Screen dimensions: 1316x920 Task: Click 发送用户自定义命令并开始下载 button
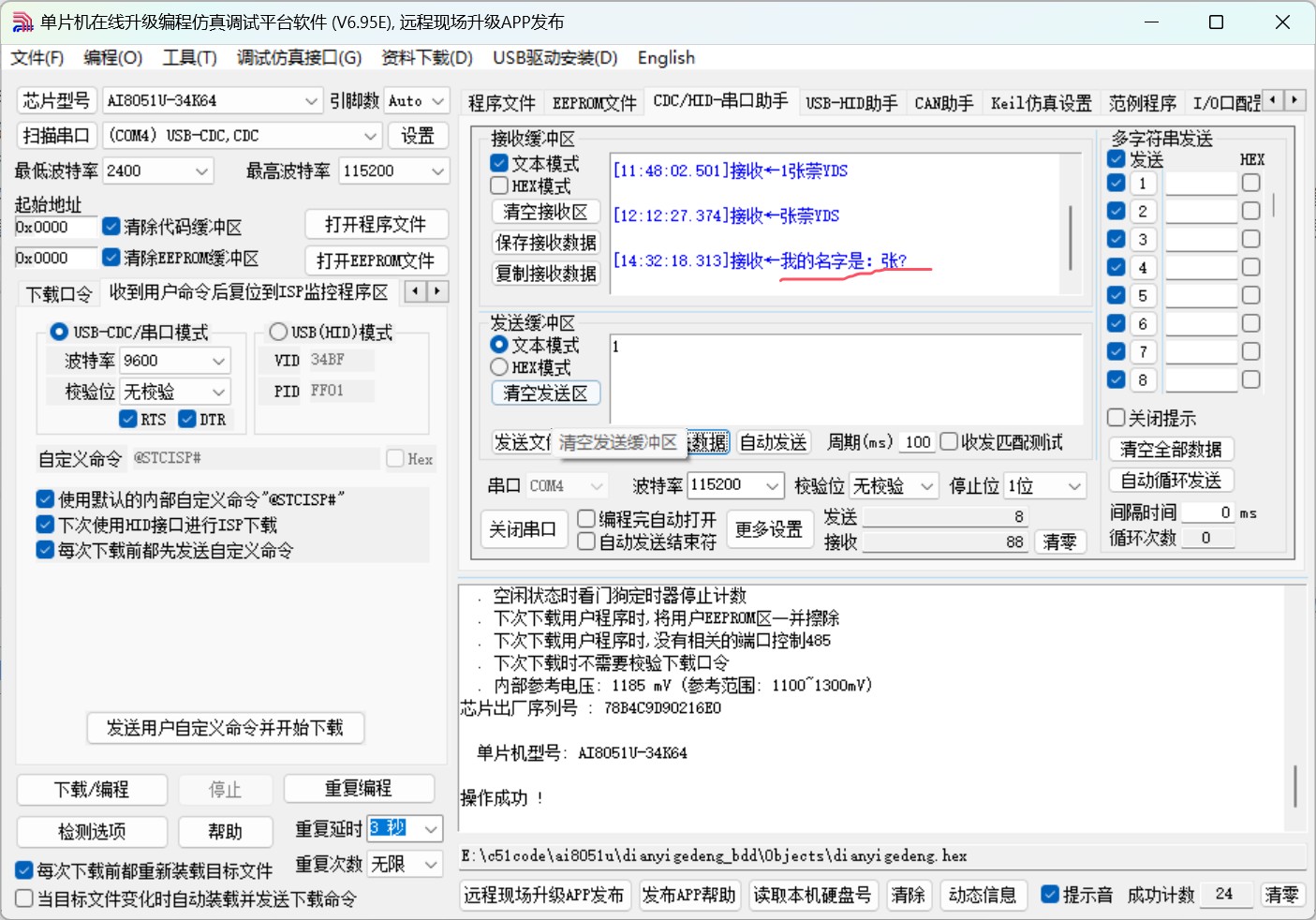coord(225,728)
